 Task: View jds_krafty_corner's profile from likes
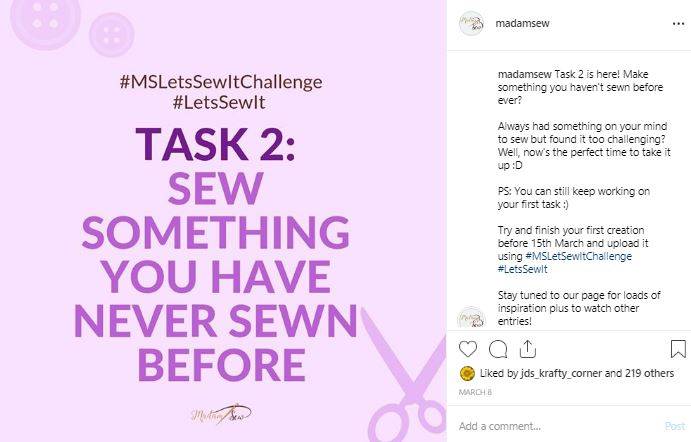point(561,374)
